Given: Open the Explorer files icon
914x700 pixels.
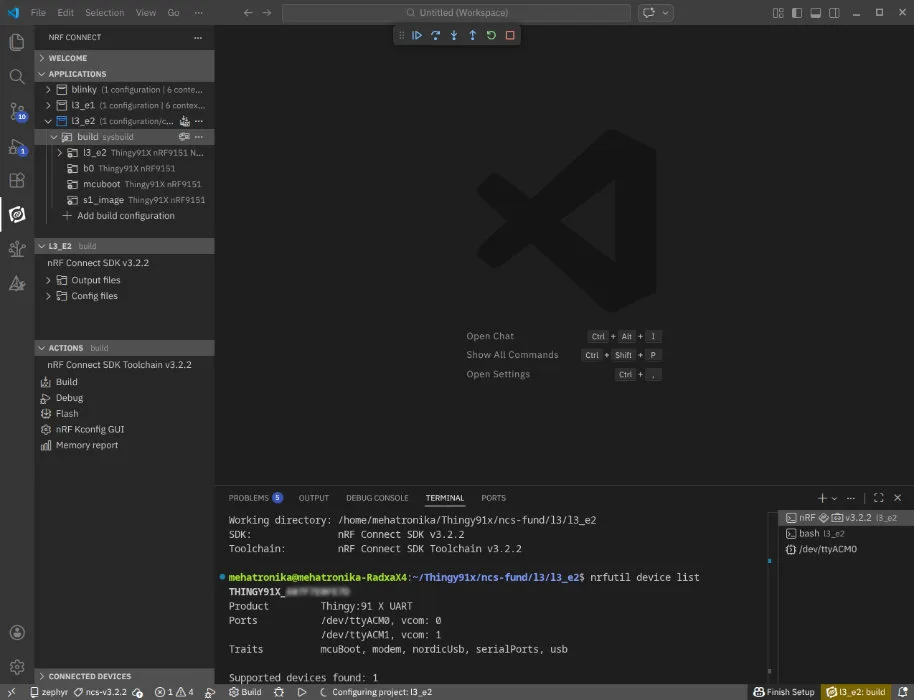Looking at the screenshot, I should (x=16, y=42).
